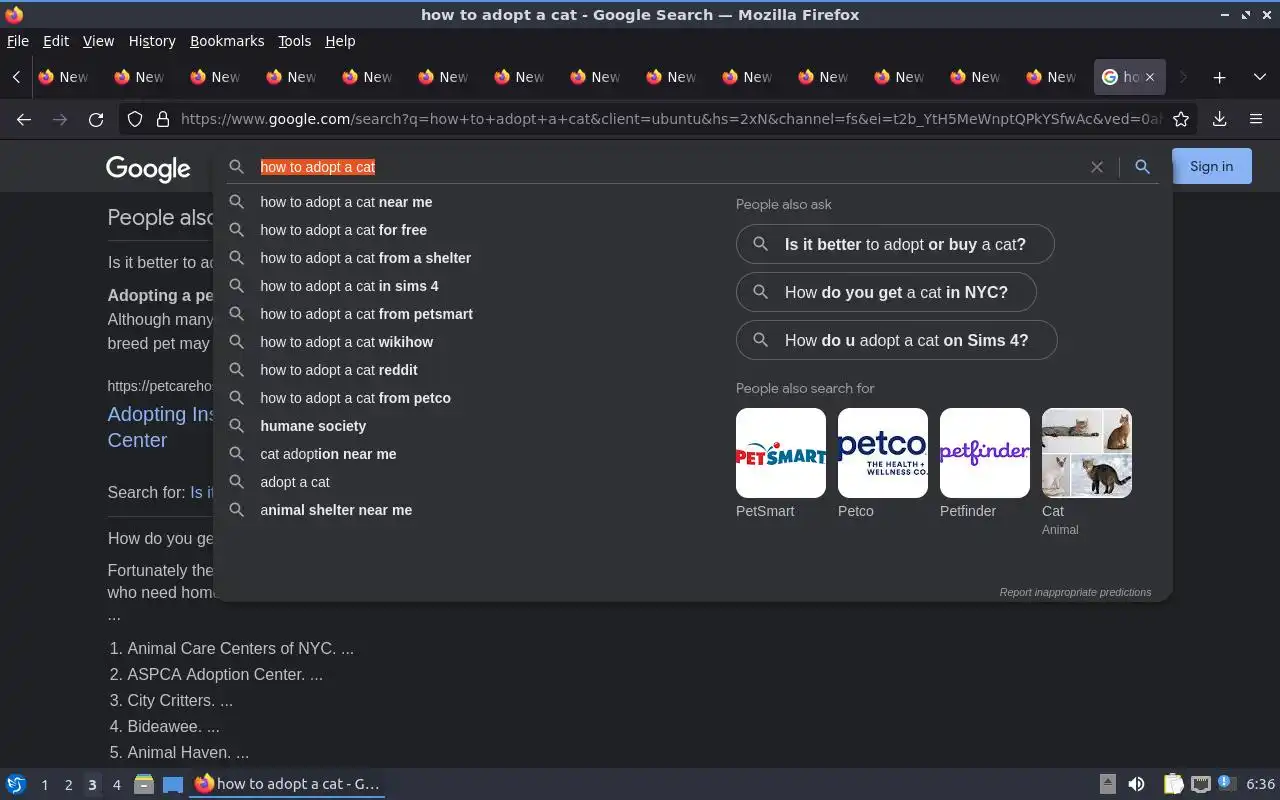View site security via padlock icon

162,119
